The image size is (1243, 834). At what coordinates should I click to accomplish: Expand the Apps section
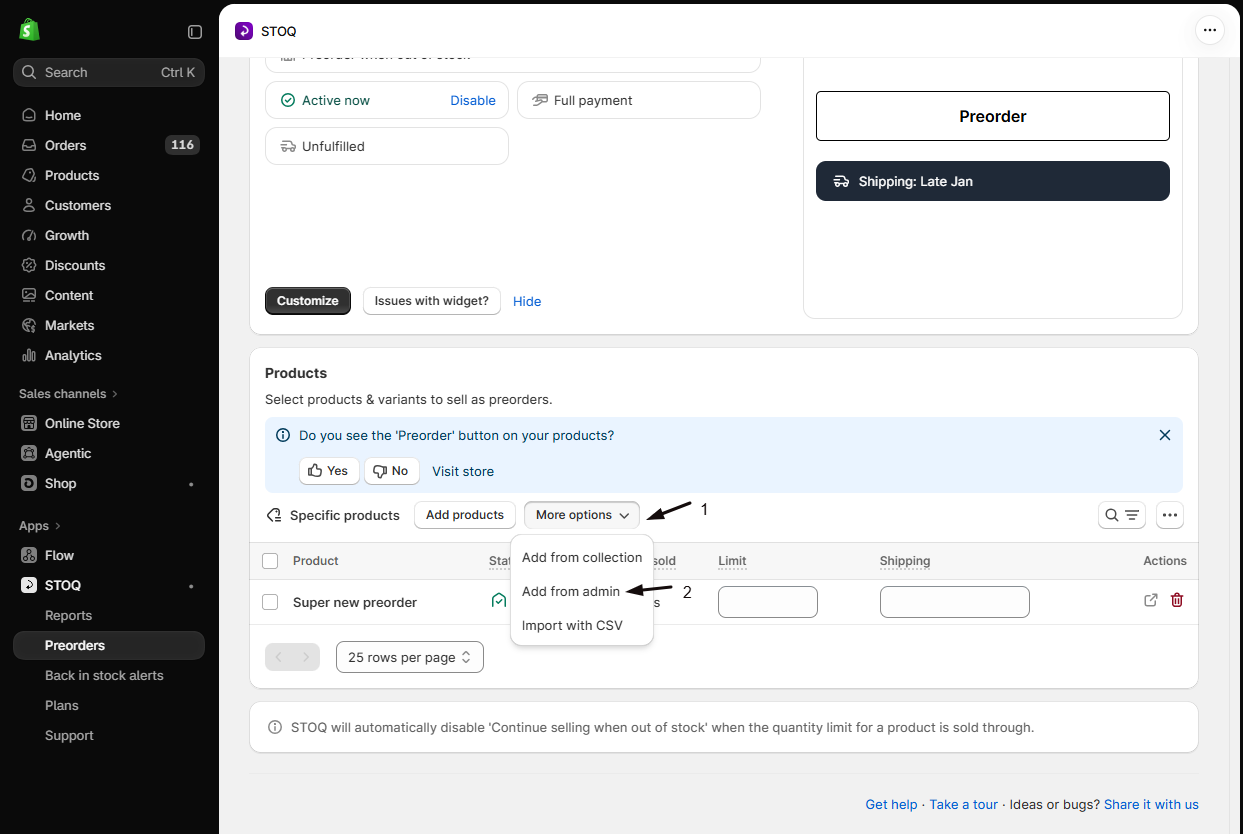click(40, 526)
